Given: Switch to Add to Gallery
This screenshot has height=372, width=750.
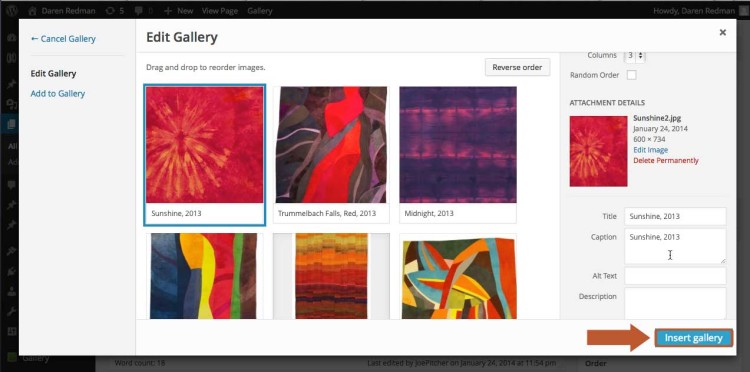Looking at the screenshot, I should (58, 94).
